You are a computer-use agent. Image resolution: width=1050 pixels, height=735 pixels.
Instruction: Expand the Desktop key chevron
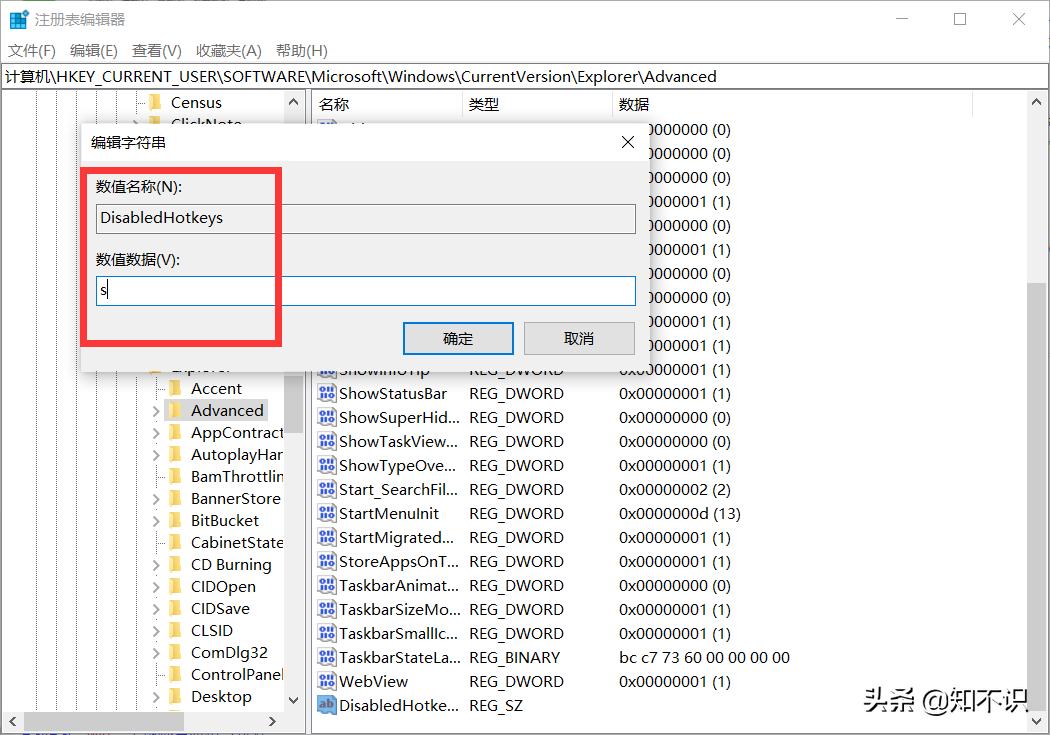click(x=156, y=697)
